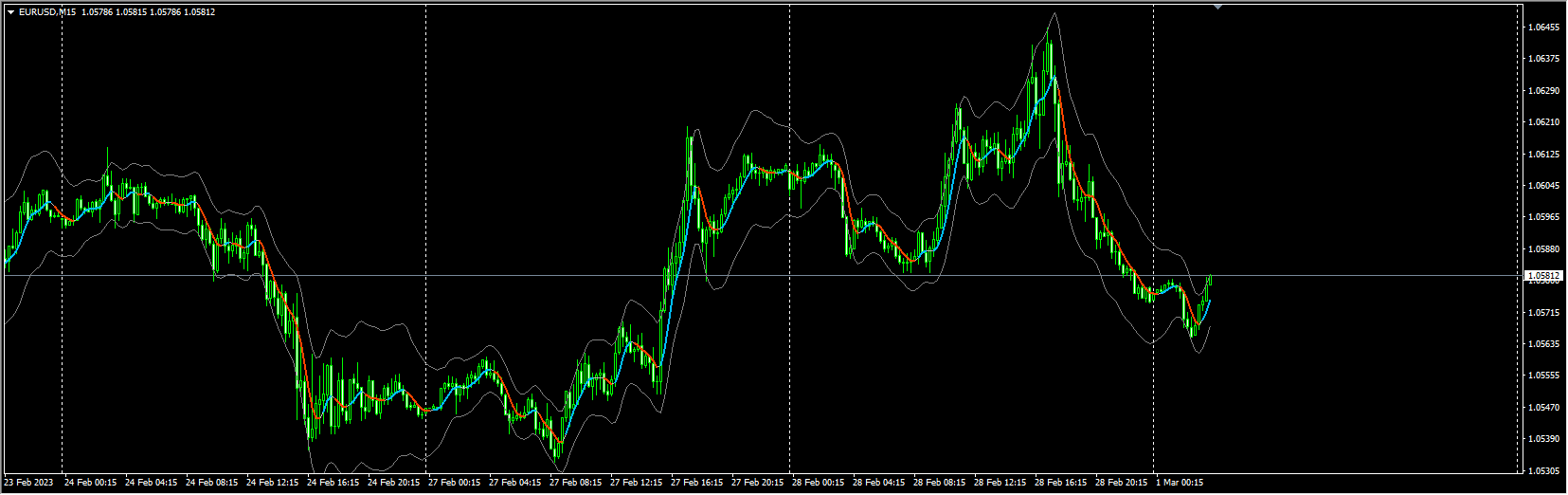Click the 1.06210 price axis label

coord(1543,122)
